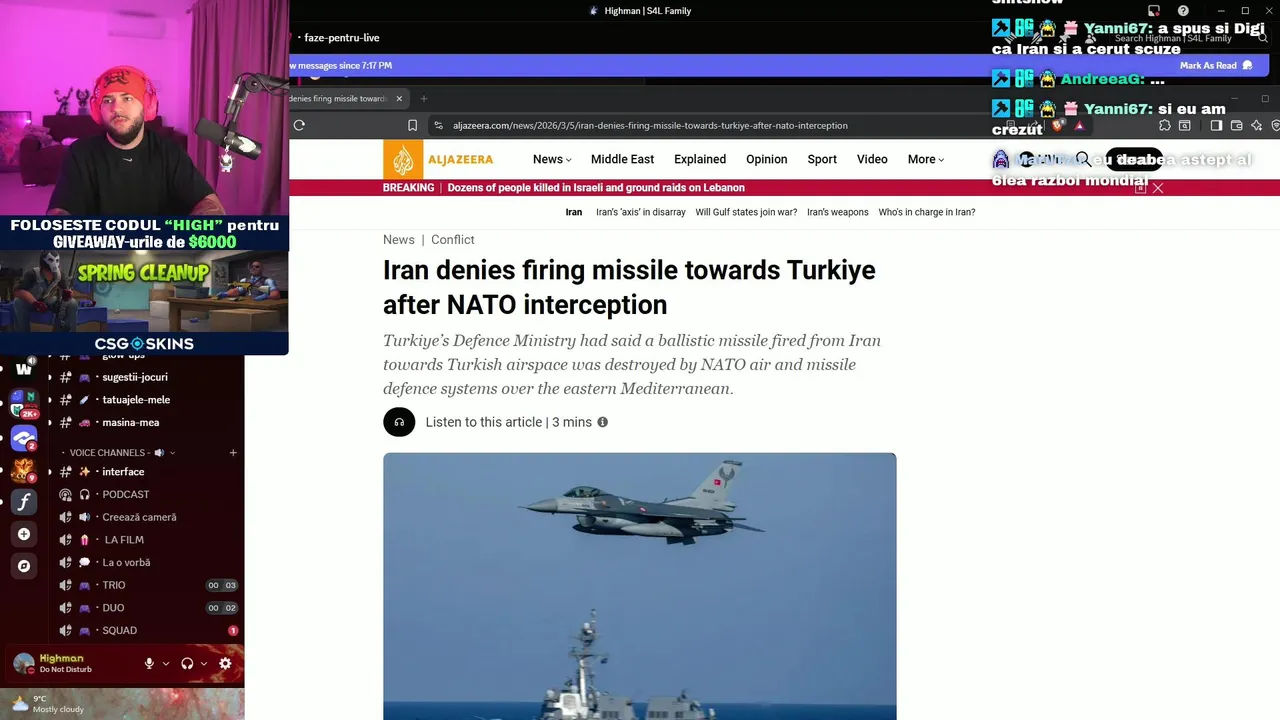Reload the browser page
Screen dimensions: 1280x720
point(299,125)
